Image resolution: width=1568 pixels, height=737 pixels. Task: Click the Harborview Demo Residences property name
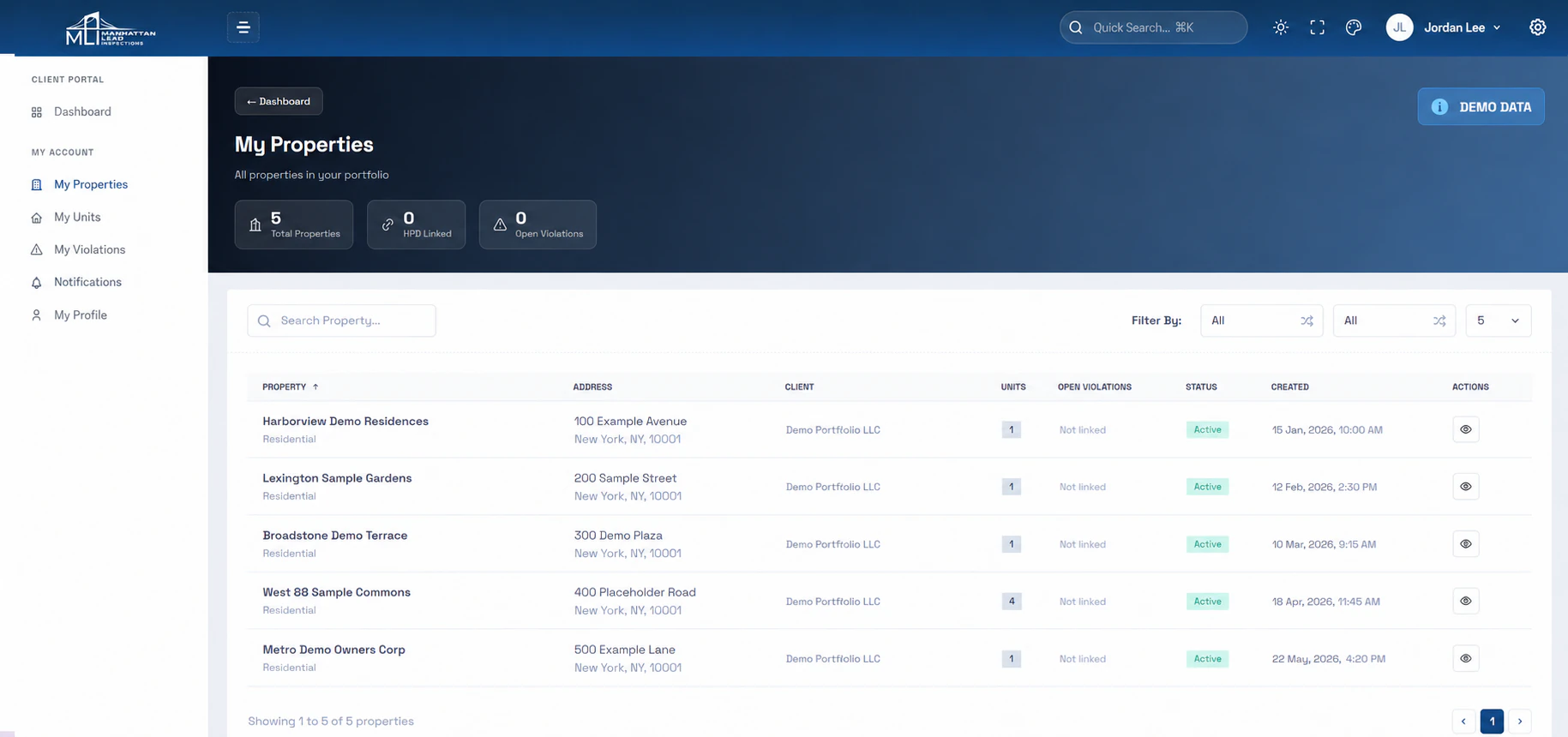(x=345, y=422)
